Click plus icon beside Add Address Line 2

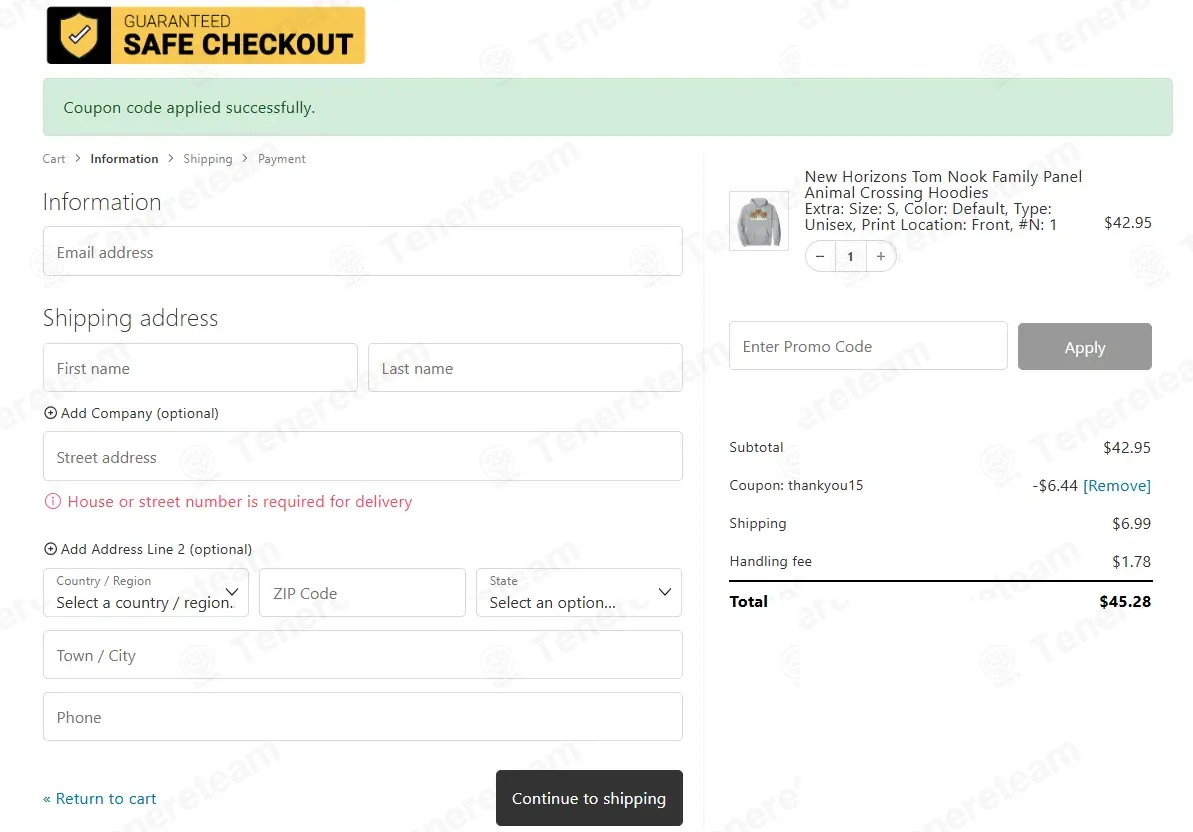50,549
